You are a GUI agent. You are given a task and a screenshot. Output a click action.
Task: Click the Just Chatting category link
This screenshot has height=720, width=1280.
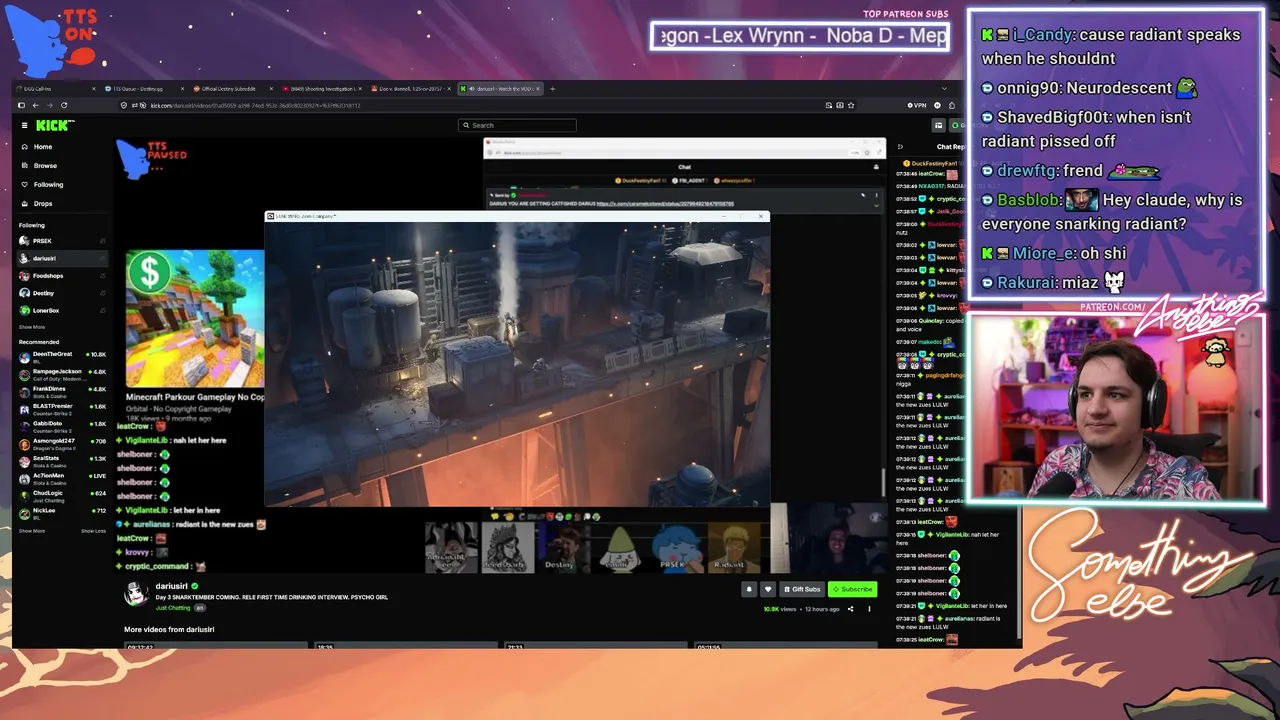173,608
